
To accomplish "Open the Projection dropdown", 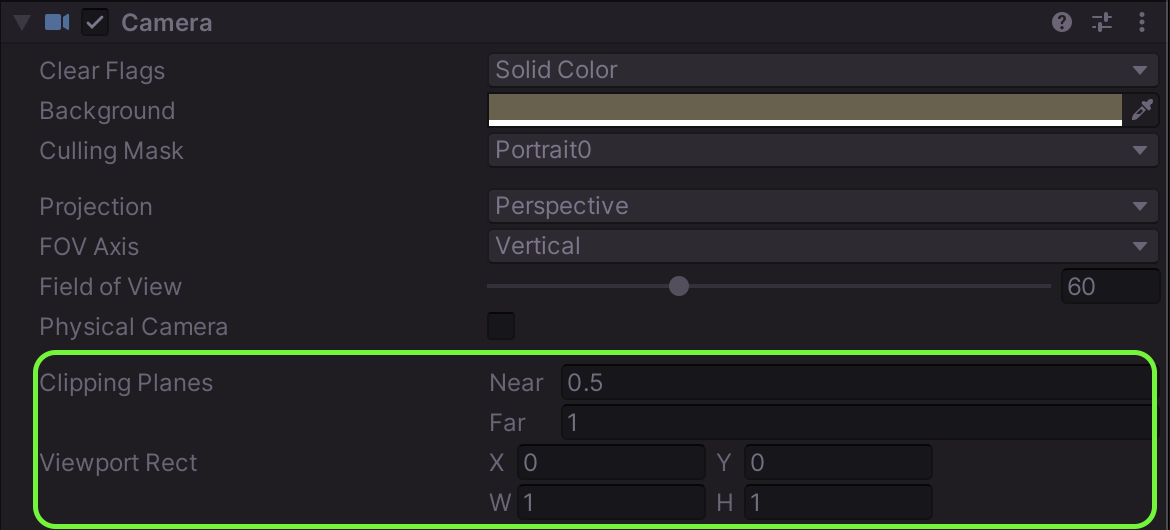I will click(x=822, y=206).
